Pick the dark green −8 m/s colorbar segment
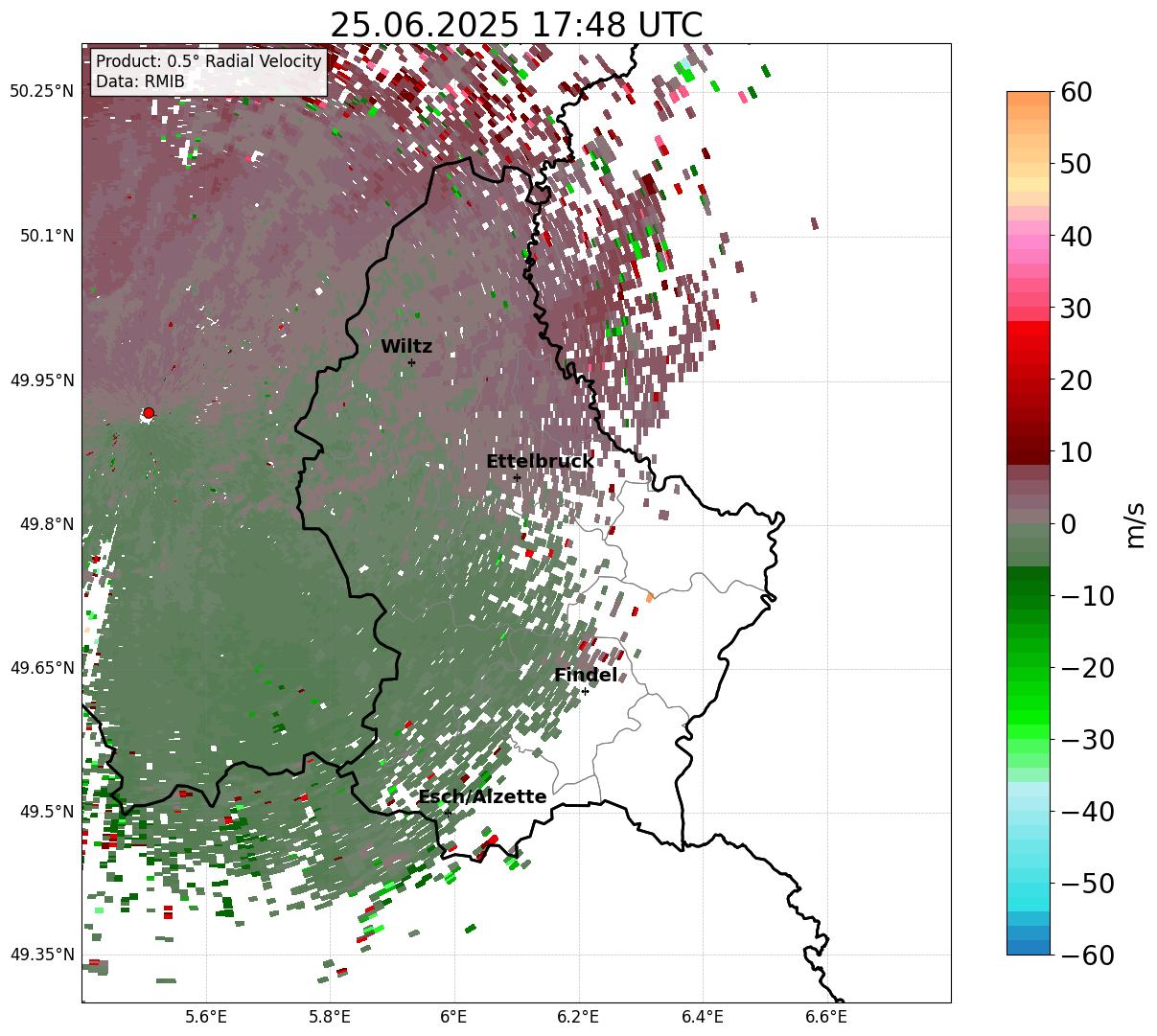 click(1029, 582)
